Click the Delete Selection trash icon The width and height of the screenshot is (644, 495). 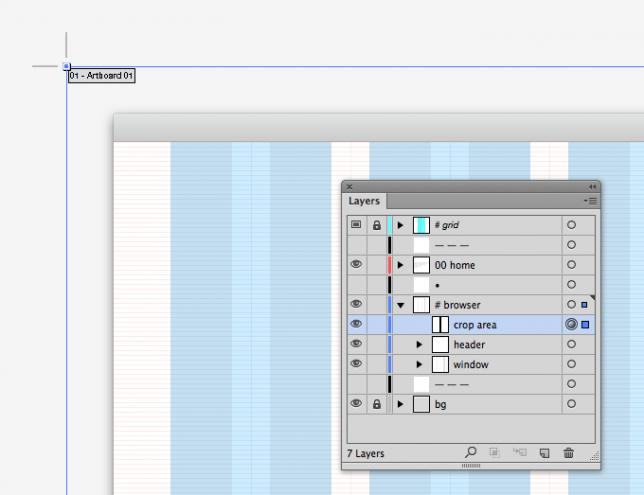569,453
